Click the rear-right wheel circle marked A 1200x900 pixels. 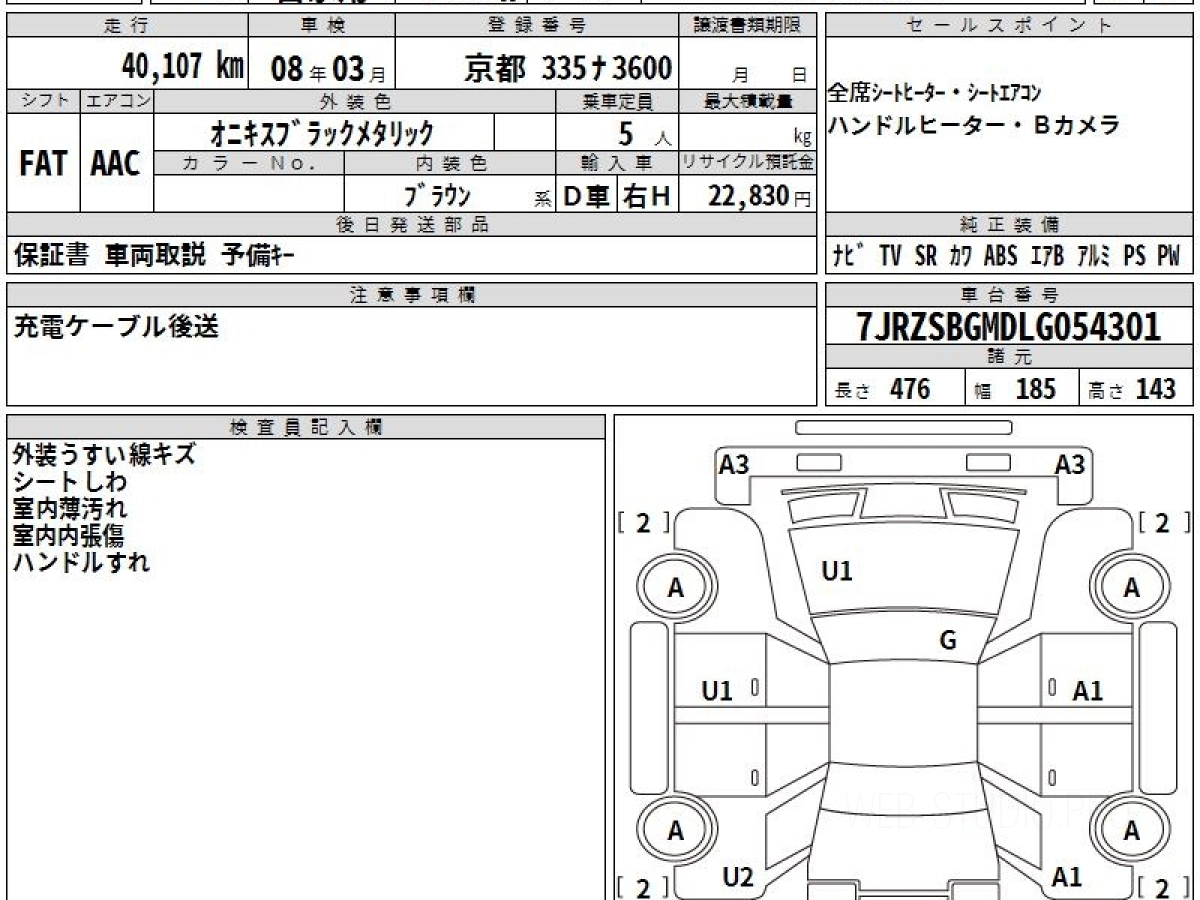pos(1131,830)
